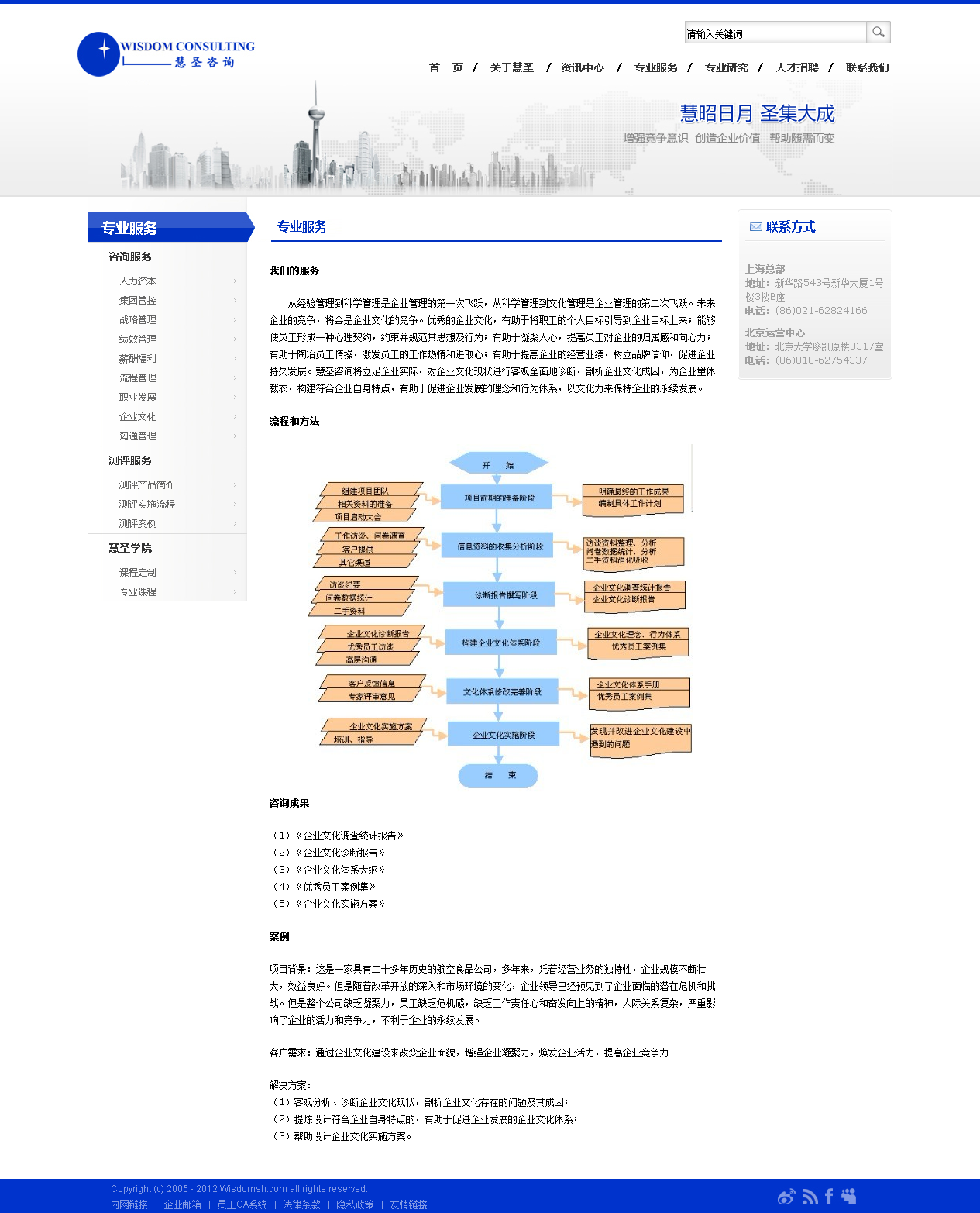This screenshot has width=980, height=1213.
Task: Open the Weibo social icon in footer
Action: pyautogui.click(x=786, y=1197)
